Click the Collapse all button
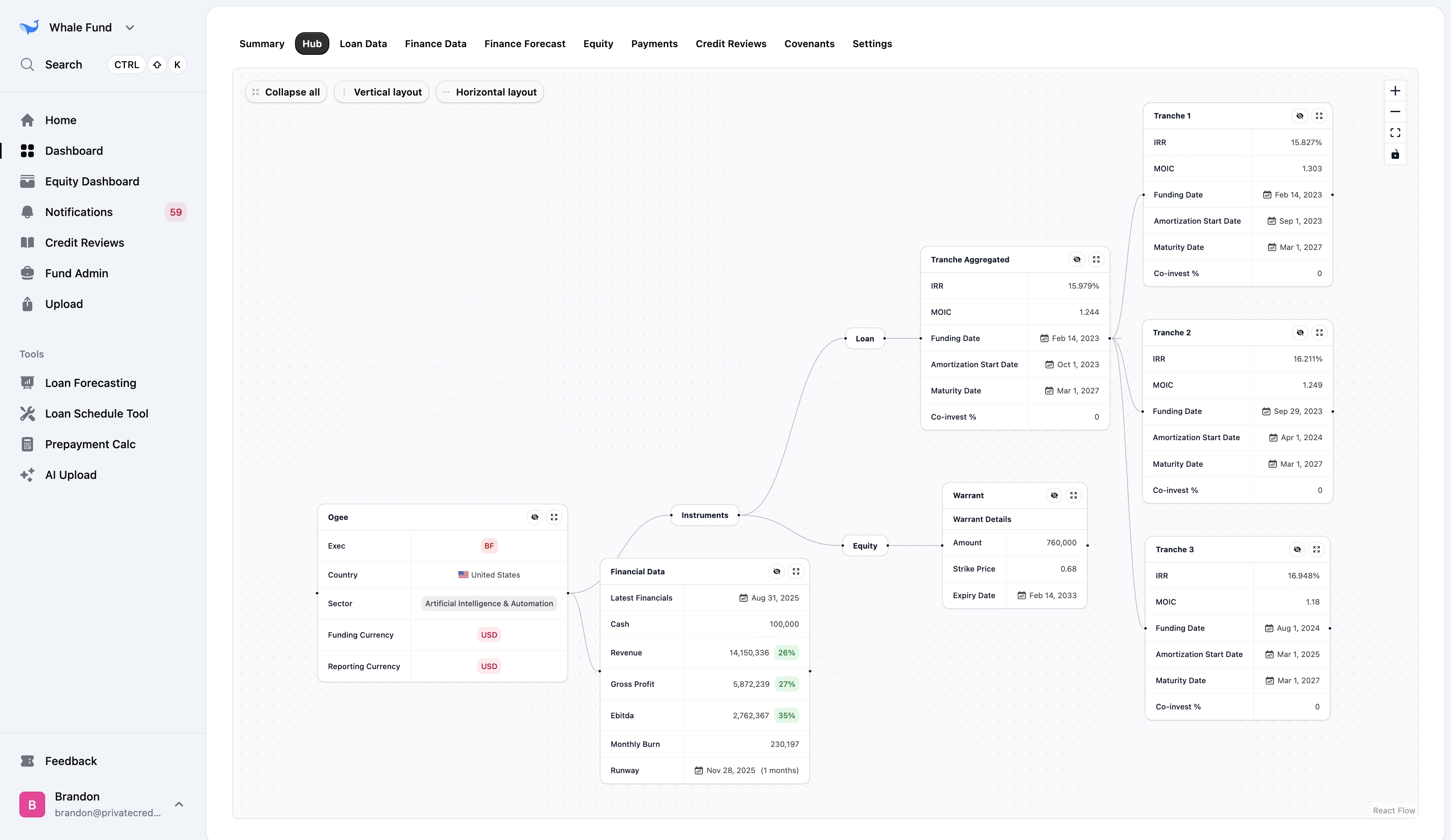 286,92
